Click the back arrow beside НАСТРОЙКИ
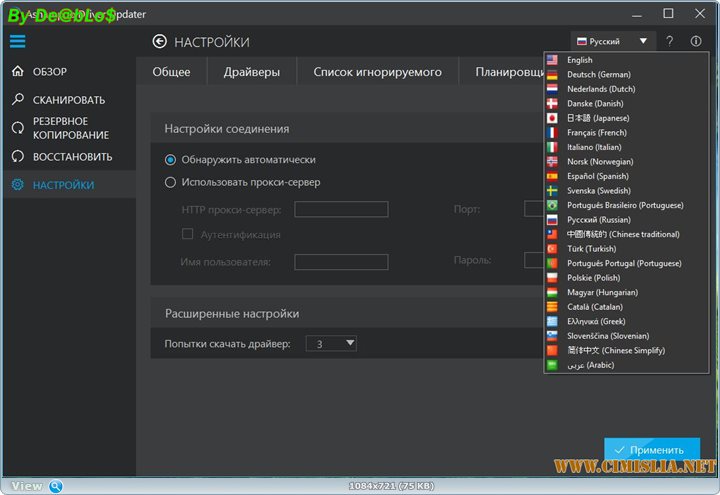This screenshot has height=495, width=720. pos(159,42)
